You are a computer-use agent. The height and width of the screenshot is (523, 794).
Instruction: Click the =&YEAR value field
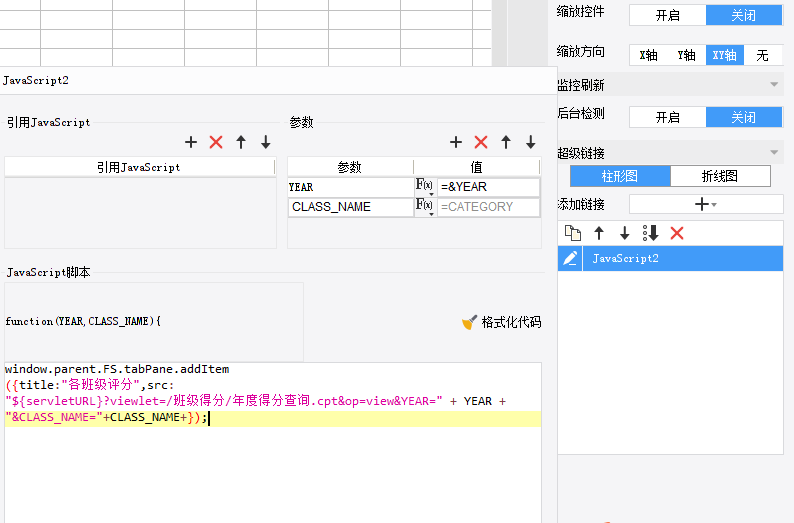coord(488,187)
